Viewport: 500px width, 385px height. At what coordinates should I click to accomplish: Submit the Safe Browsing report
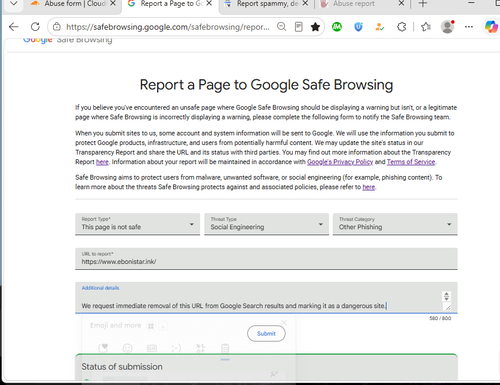click(266, 333)
